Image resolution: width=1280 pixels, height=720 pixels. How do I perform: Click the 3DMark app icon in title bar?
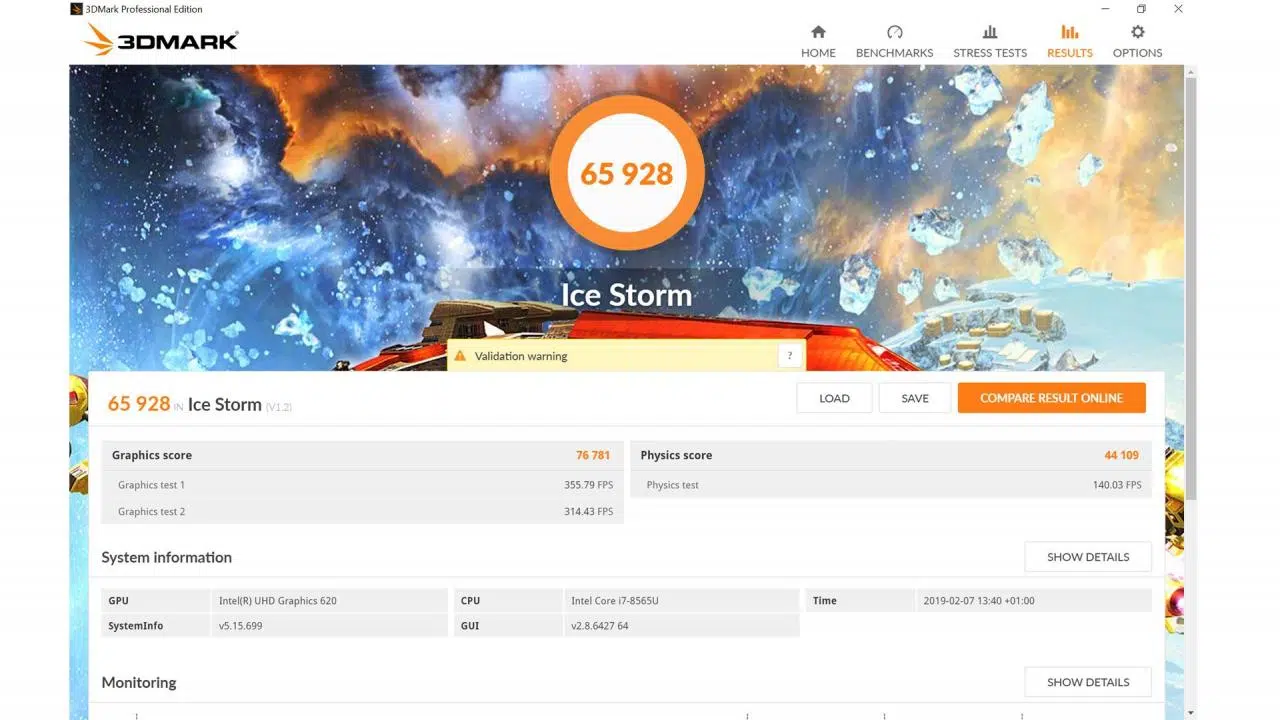point(77,9)
